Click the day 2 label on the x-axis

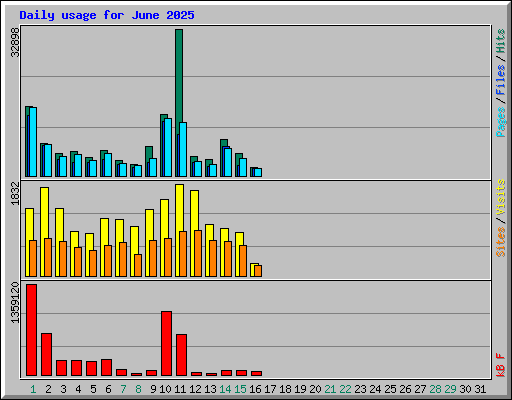[x=48, y=389]
